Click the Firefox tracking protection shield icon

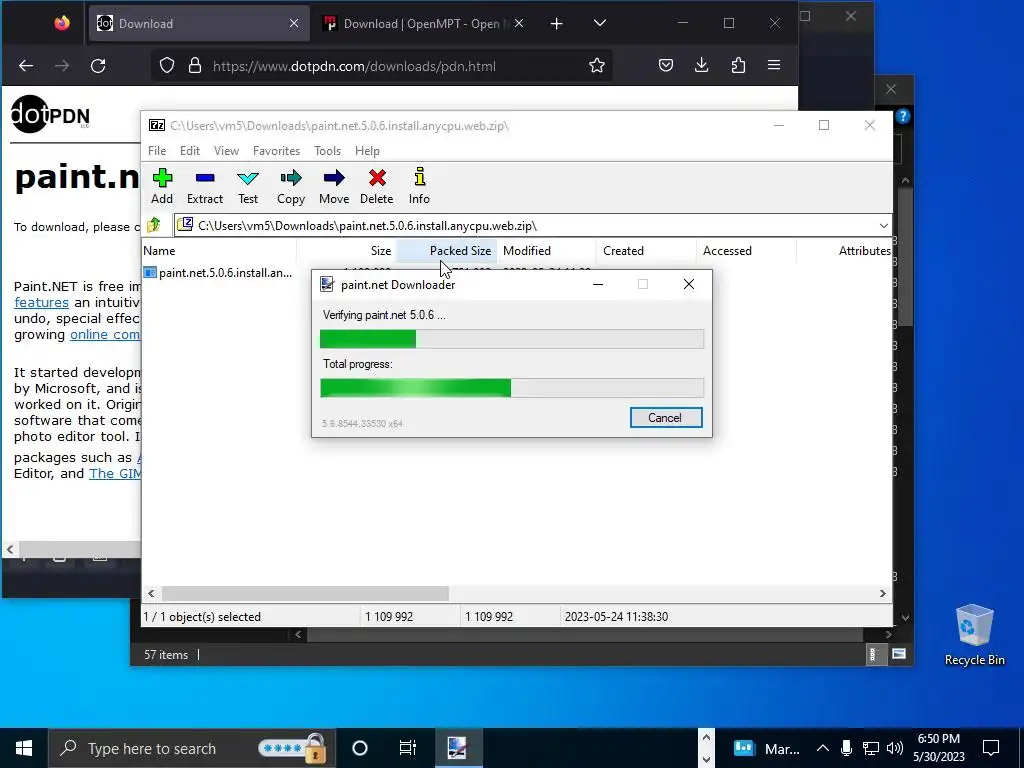[167, 65]
